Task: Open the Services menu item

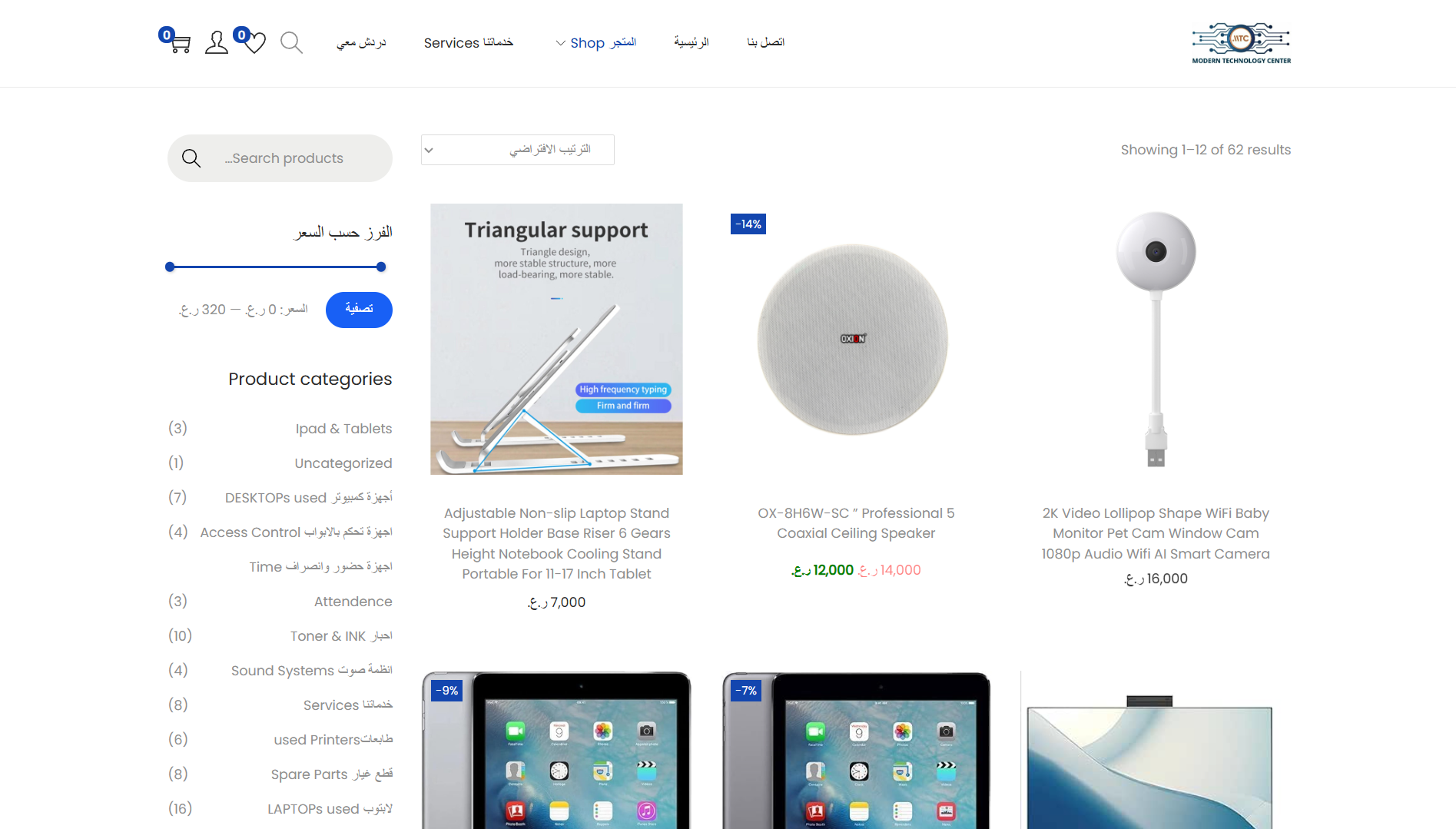Action: click(x=469, y=43)
